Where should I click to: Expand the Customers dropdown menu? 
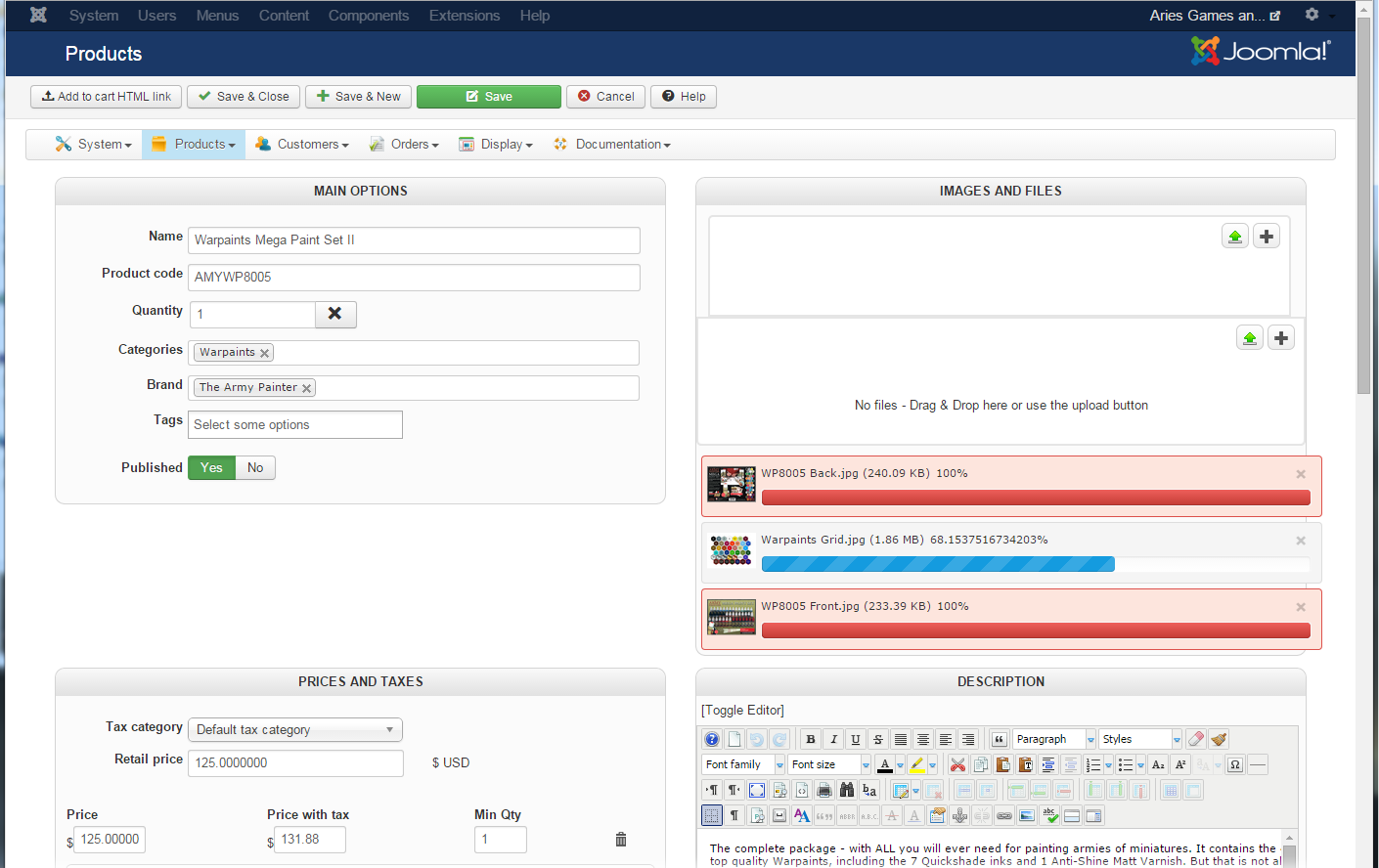point(301,145)
